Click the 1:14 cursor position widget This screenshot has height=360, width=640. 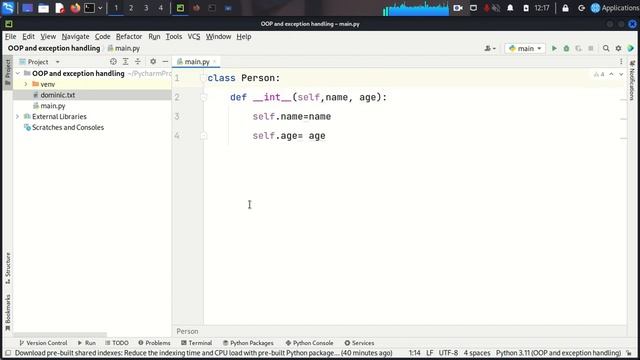tap(414, 353)
